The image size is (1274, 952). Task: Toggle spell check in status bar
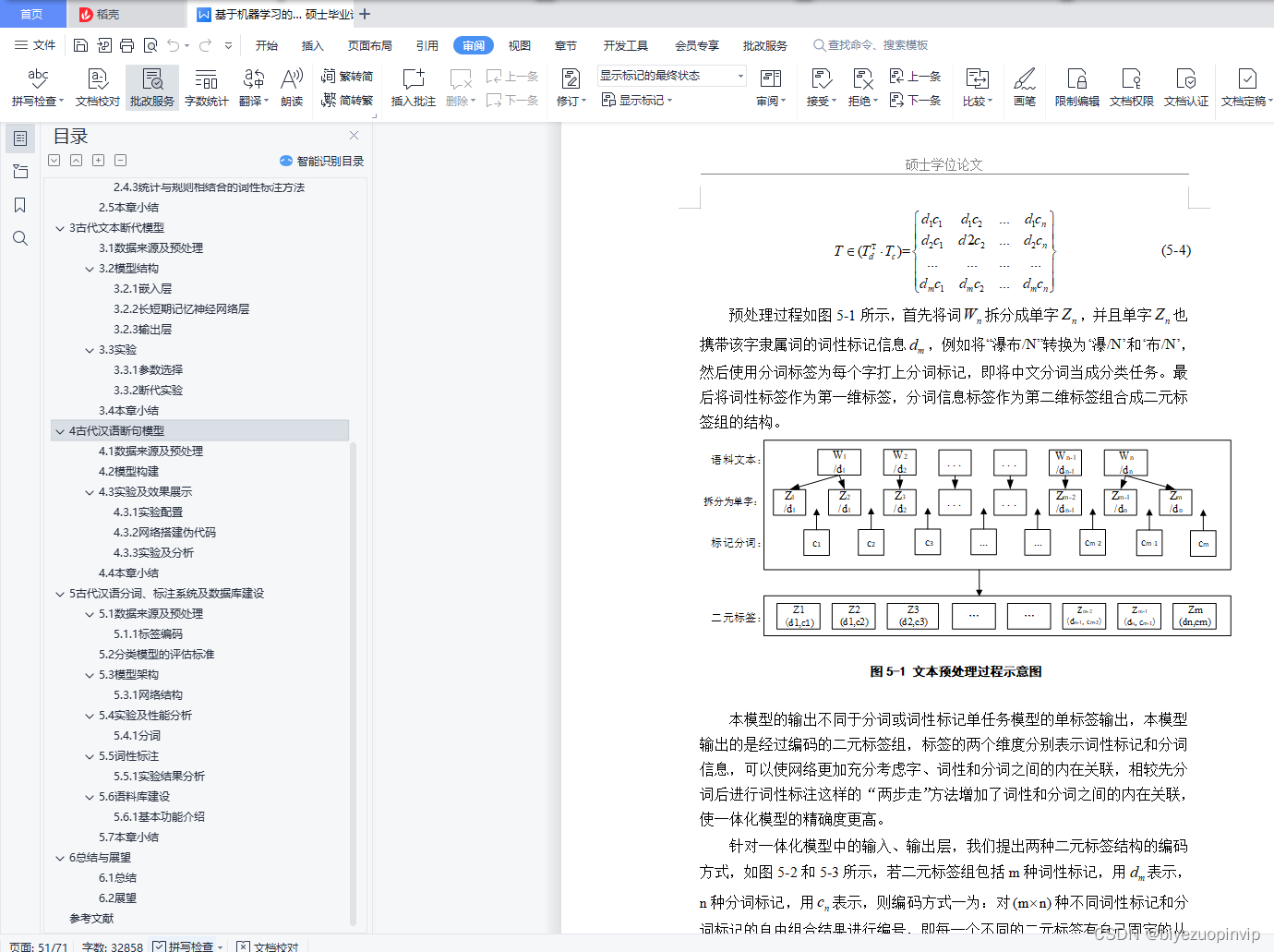click(188, 946)
